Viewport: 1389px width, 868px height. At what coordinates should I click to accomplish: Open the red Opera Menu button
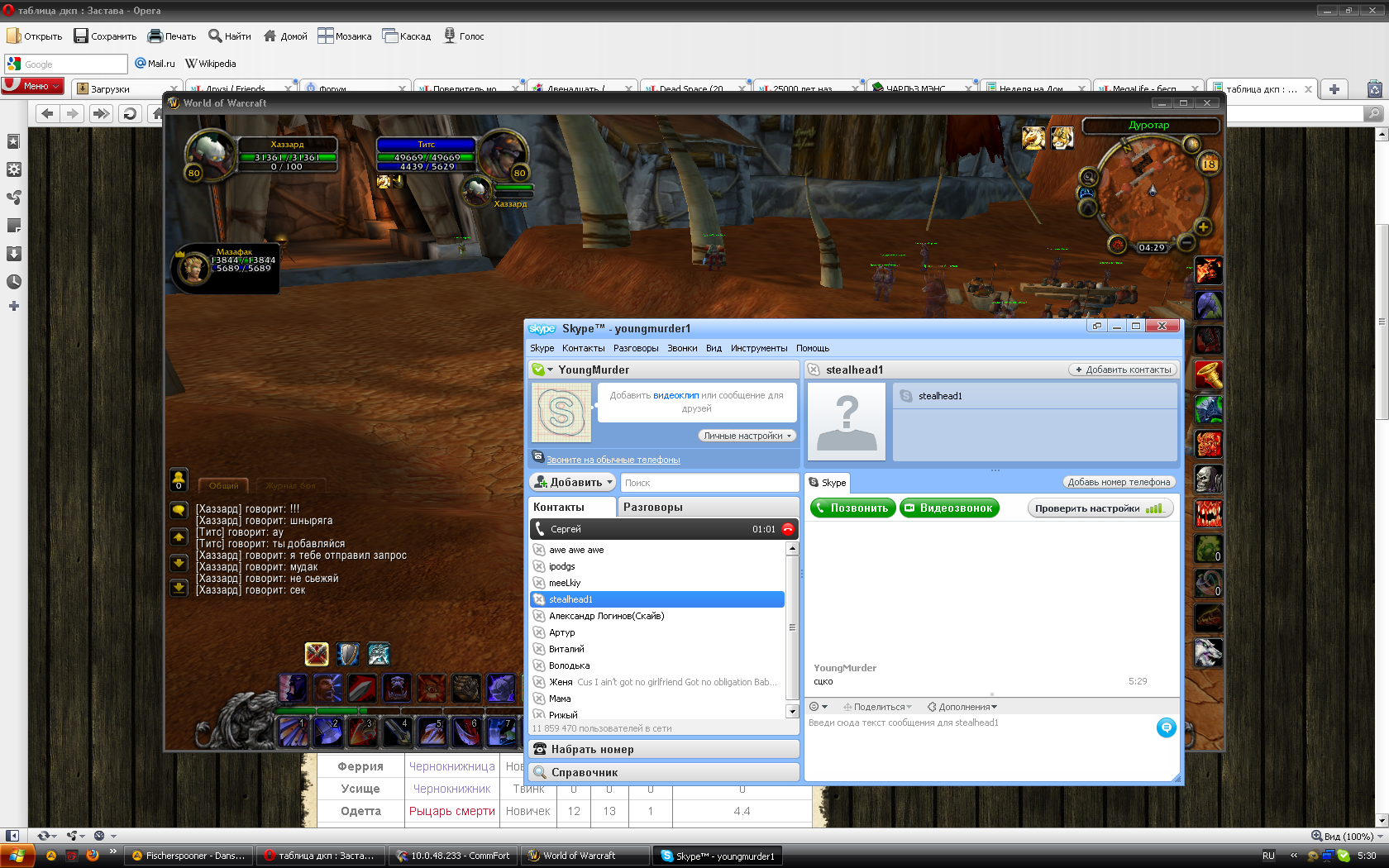click(32, 86)
